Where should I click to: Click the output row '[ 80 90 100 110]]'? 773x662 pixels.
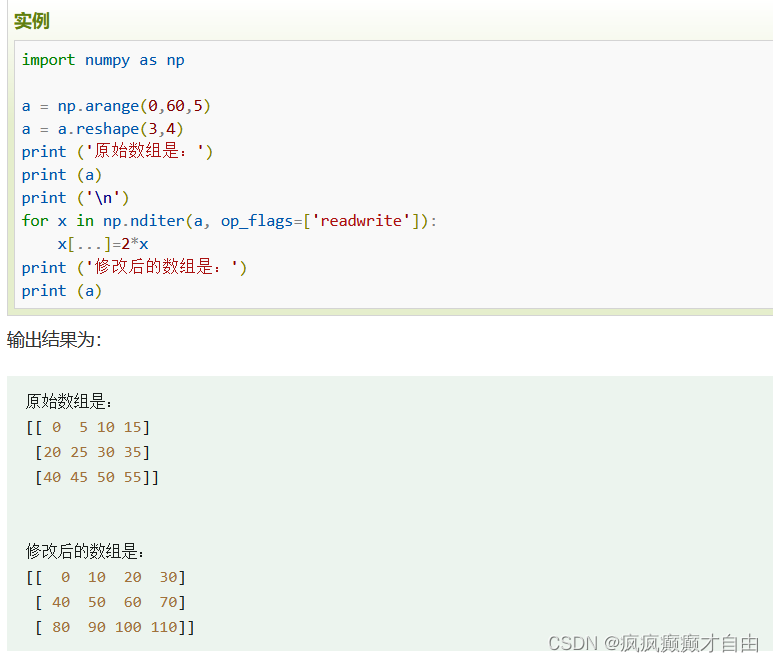click(x=114, y=627)
